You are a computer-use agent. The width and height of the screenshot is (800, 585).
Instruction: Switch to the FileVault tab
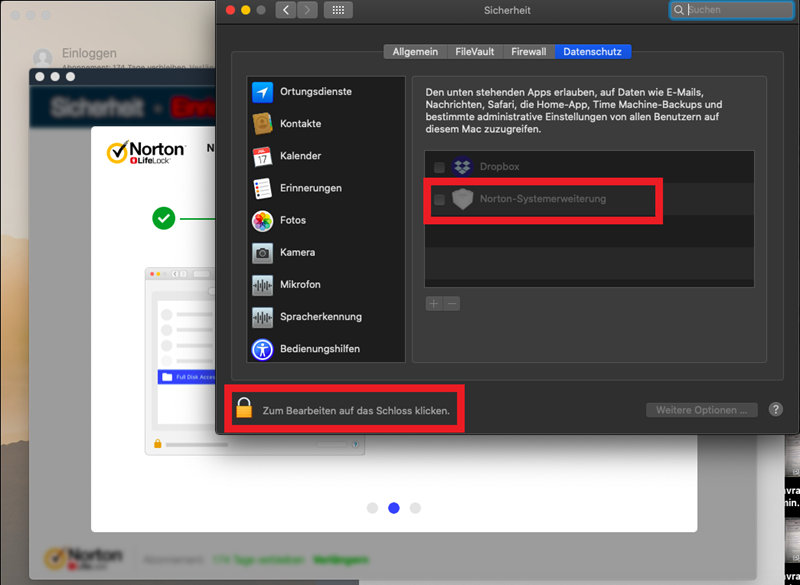click(x=474, y=52)
